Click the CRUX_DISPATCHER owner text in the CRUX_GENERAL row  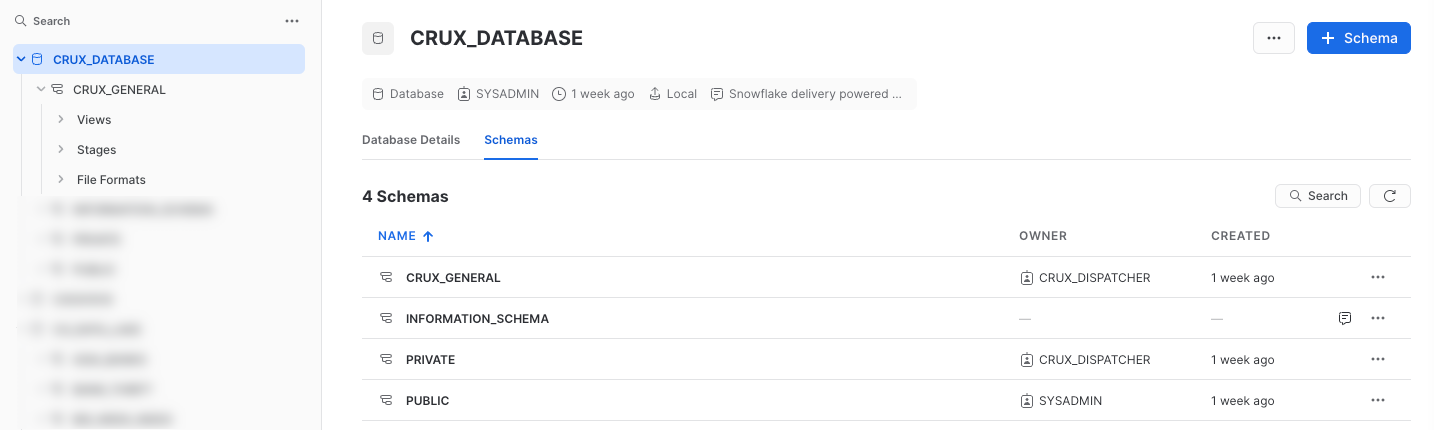pyautogui.click(x=1095, y=278)
